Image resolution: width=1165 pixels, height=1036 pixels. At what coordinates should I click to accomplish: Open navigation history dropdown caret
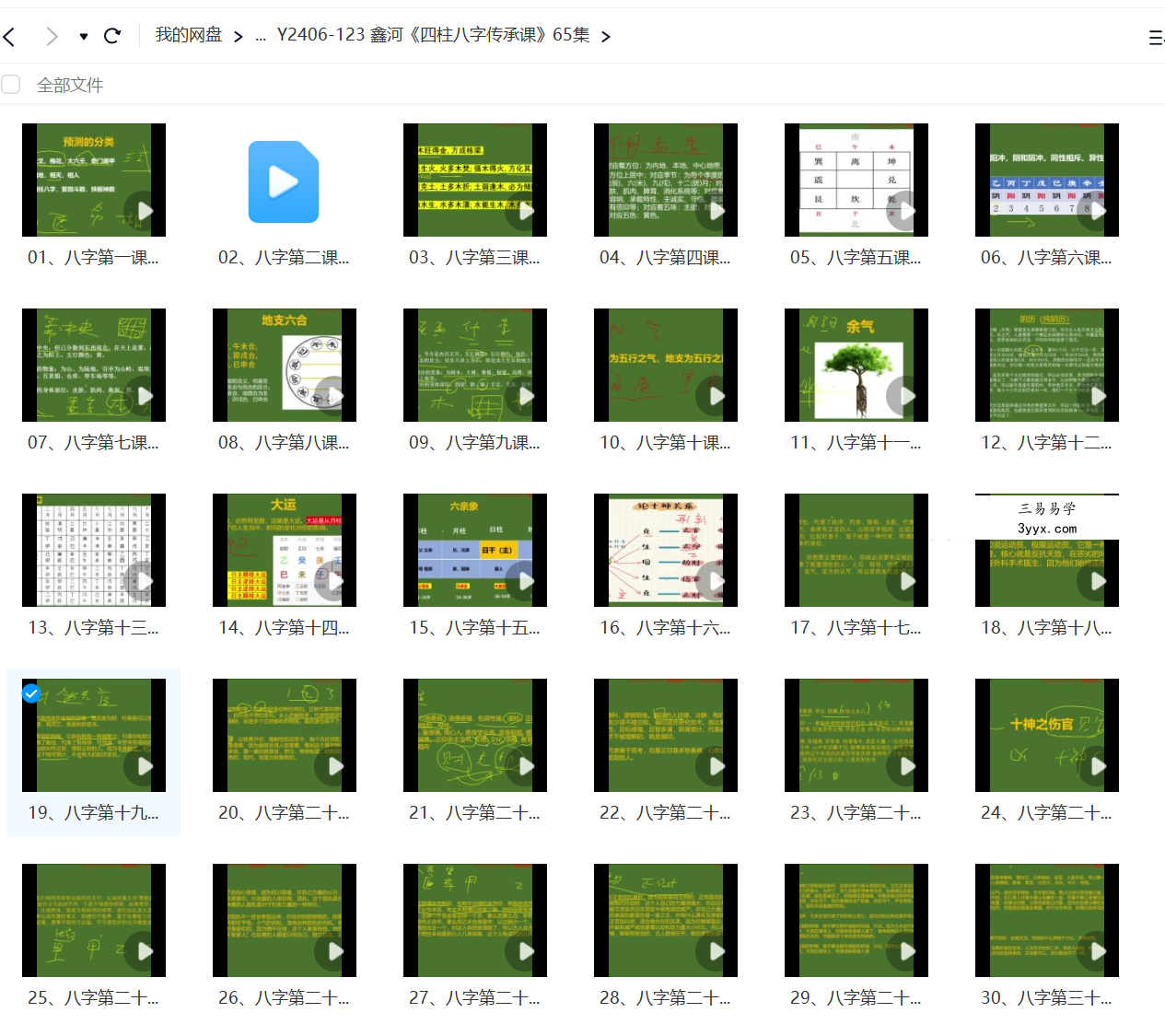coord(84,37)
